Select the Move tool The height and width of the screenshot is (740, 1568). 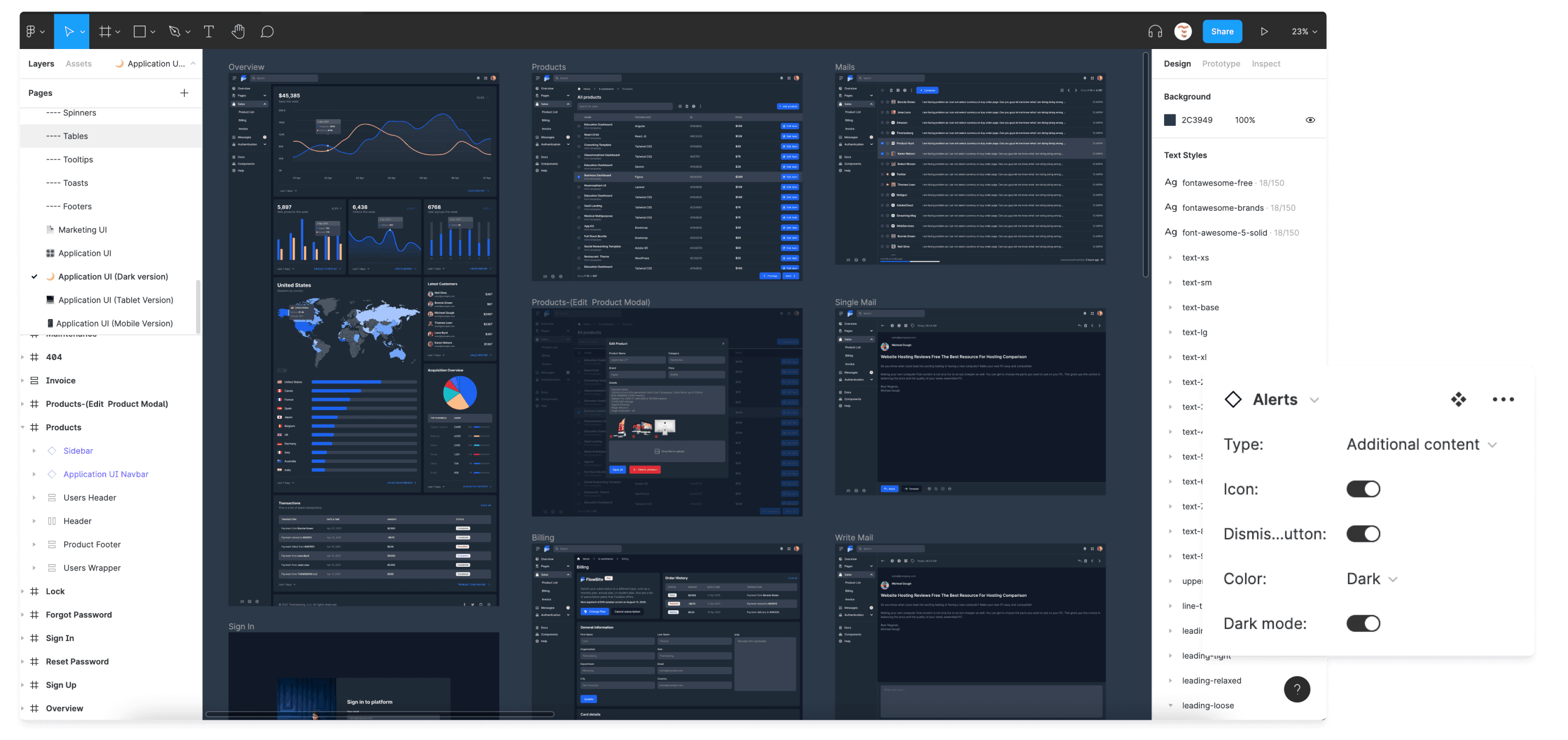pos(69,31)
